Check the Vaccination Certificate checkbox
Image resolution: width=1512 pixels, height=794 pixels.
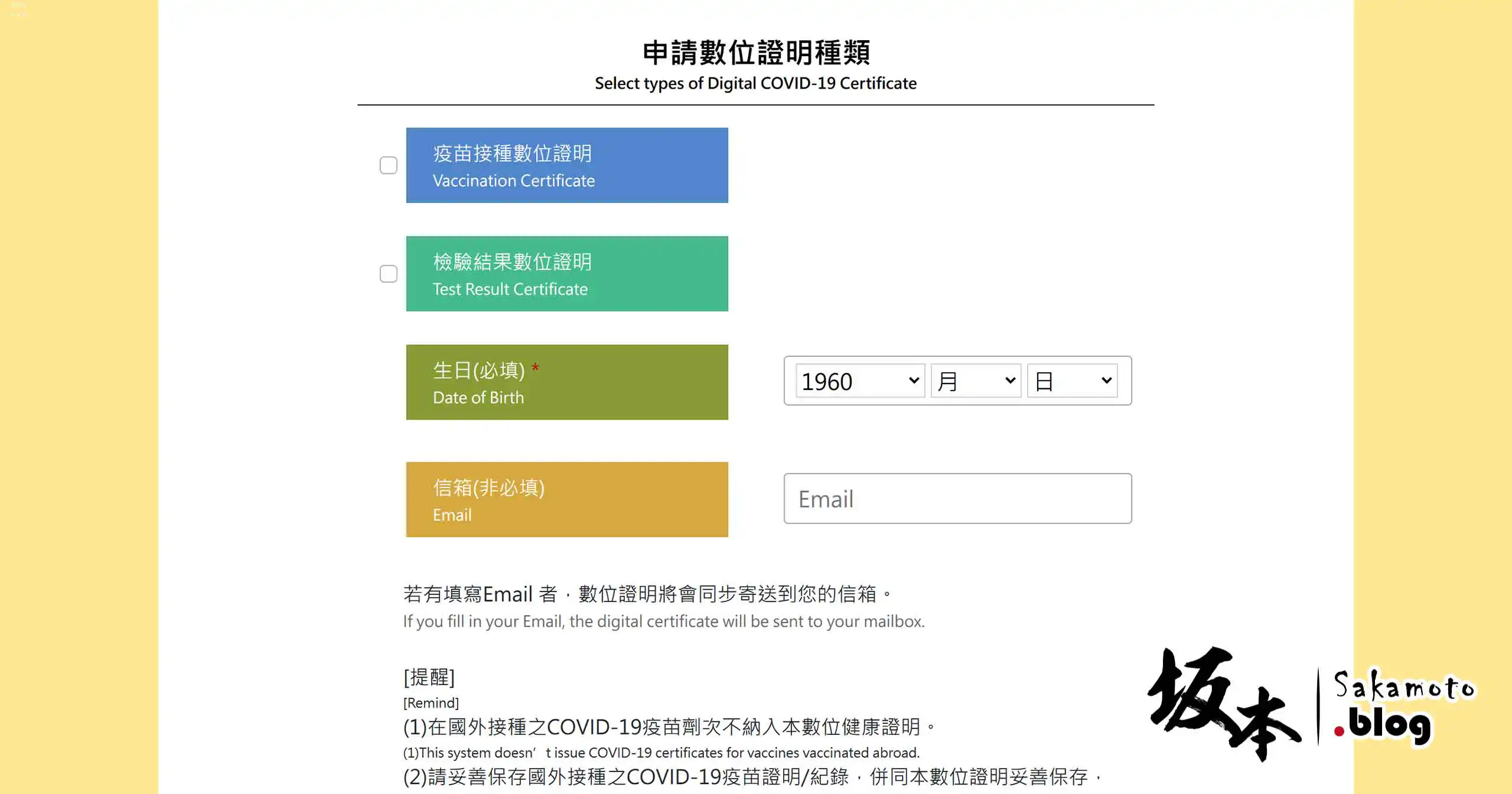coord(388,165)
